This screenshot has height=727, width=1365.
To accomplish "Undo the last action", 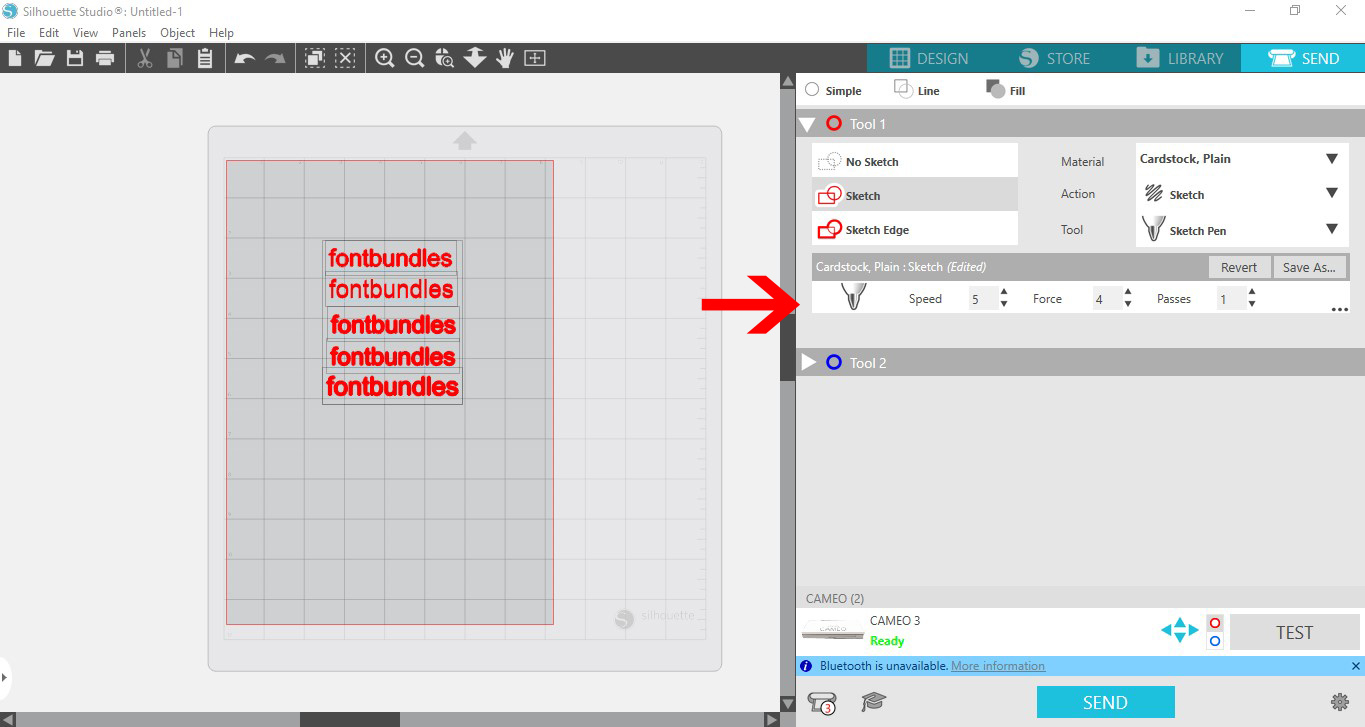I will click(244, 58).
